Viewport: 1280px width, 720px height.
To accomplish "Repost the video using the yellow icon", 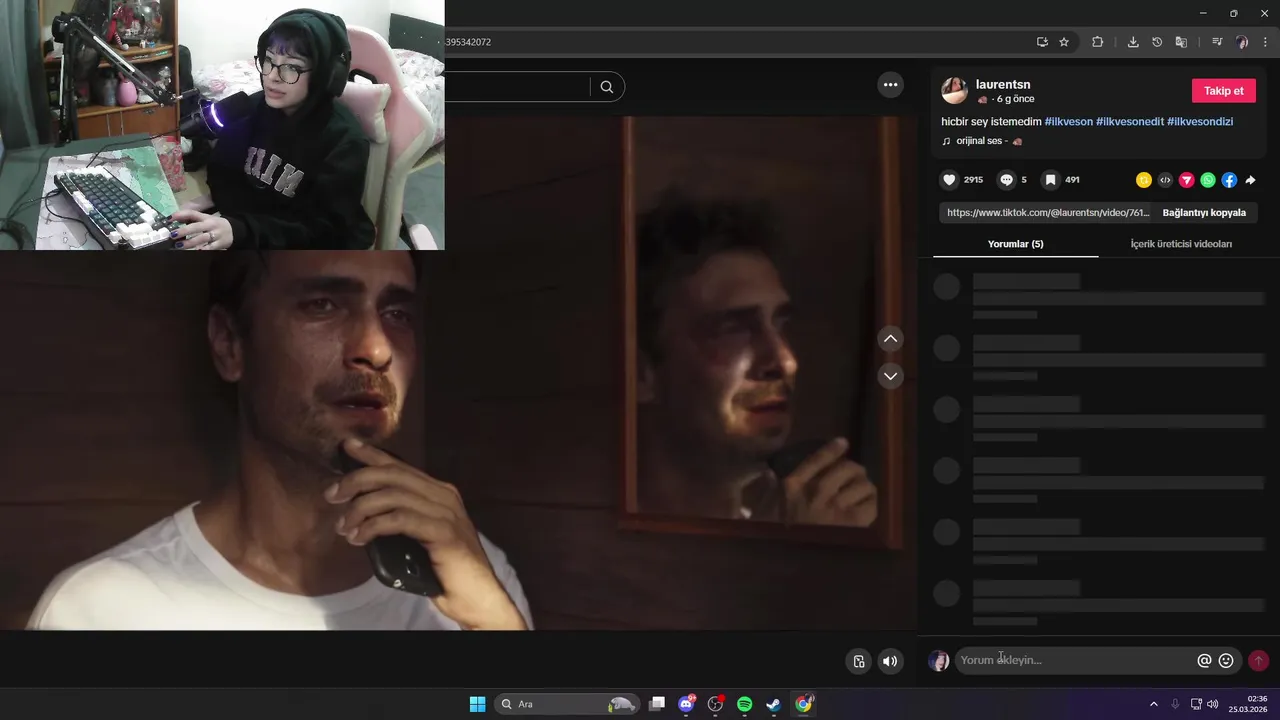I will (1144, 180).
